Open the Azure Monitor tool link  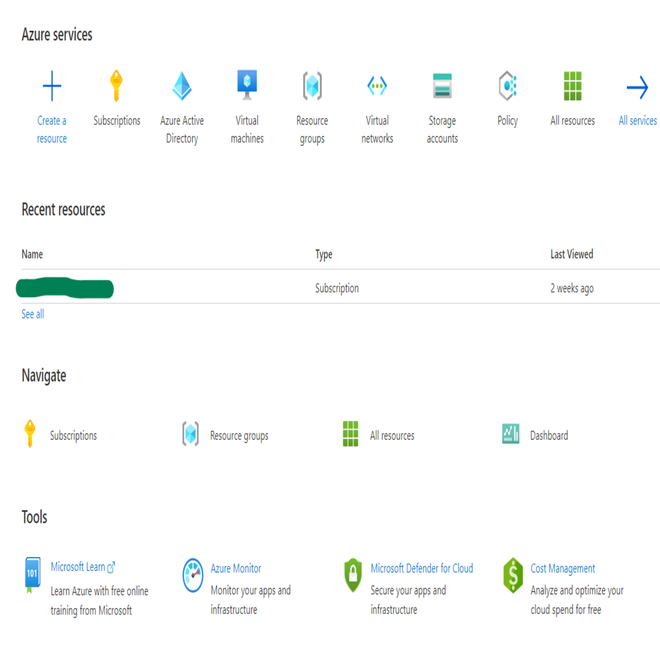coord(236,569)
